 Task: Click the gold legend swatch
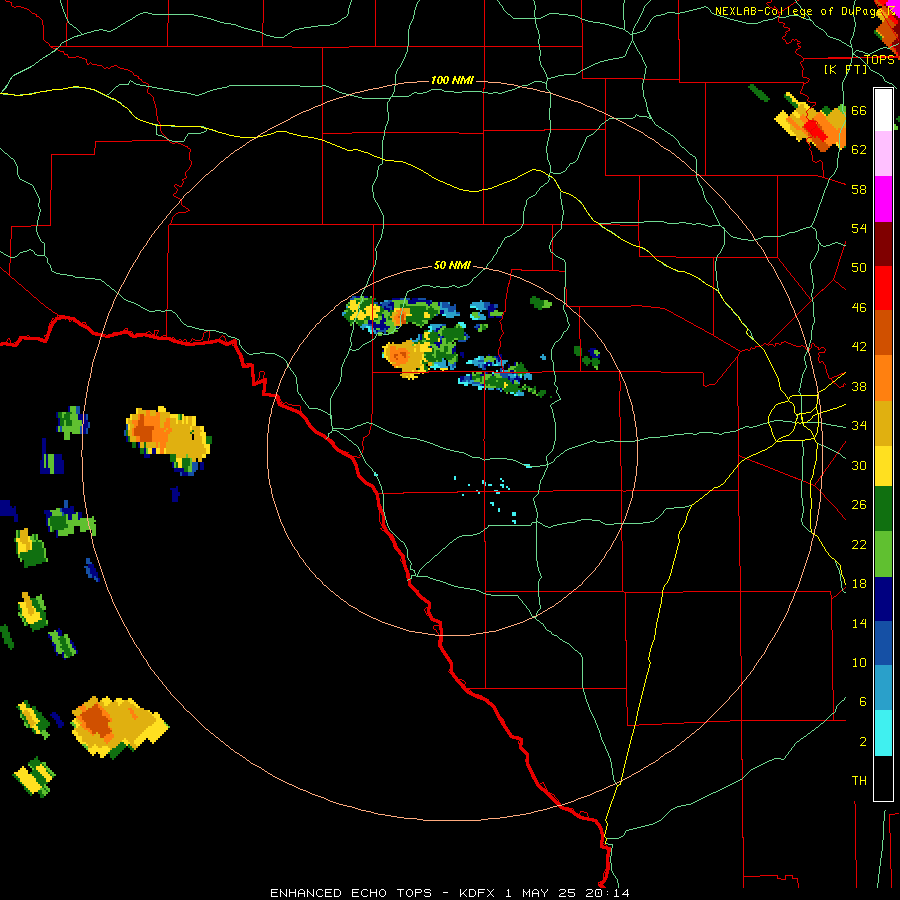883,423
